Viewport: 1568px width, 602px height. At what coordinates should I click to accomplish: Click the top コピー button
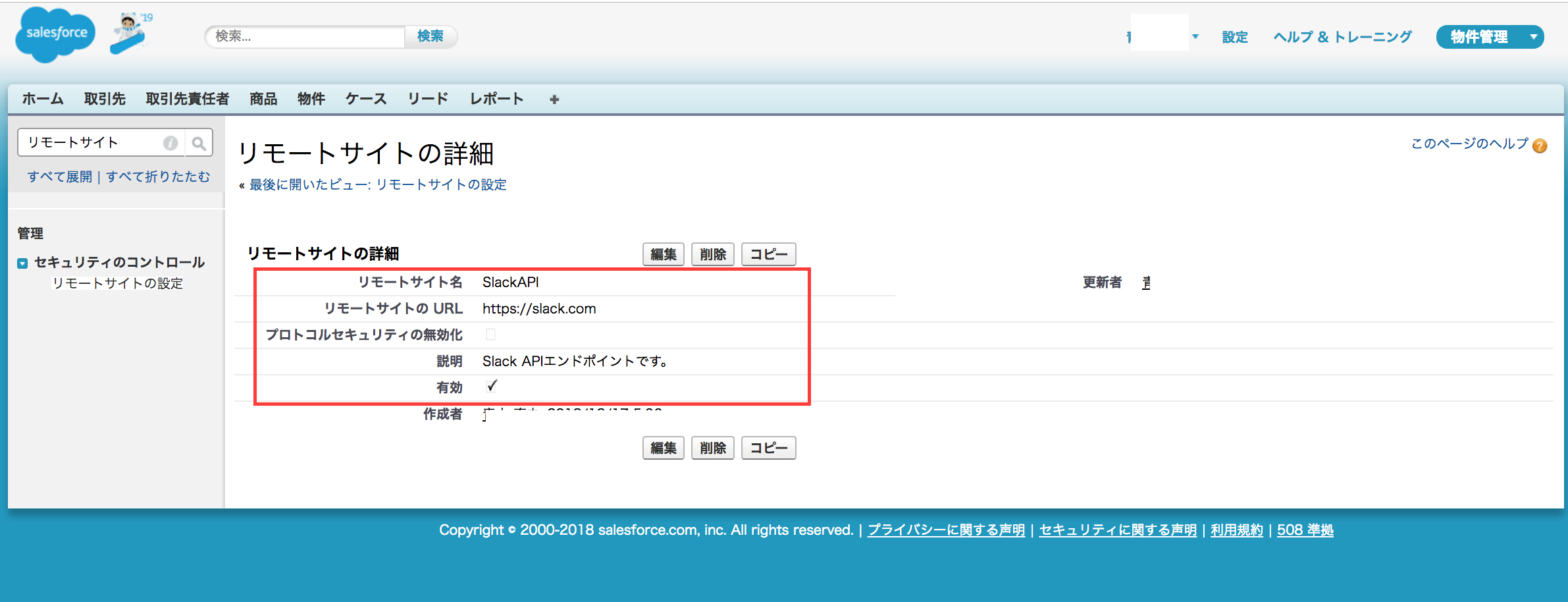click(769, 254)
